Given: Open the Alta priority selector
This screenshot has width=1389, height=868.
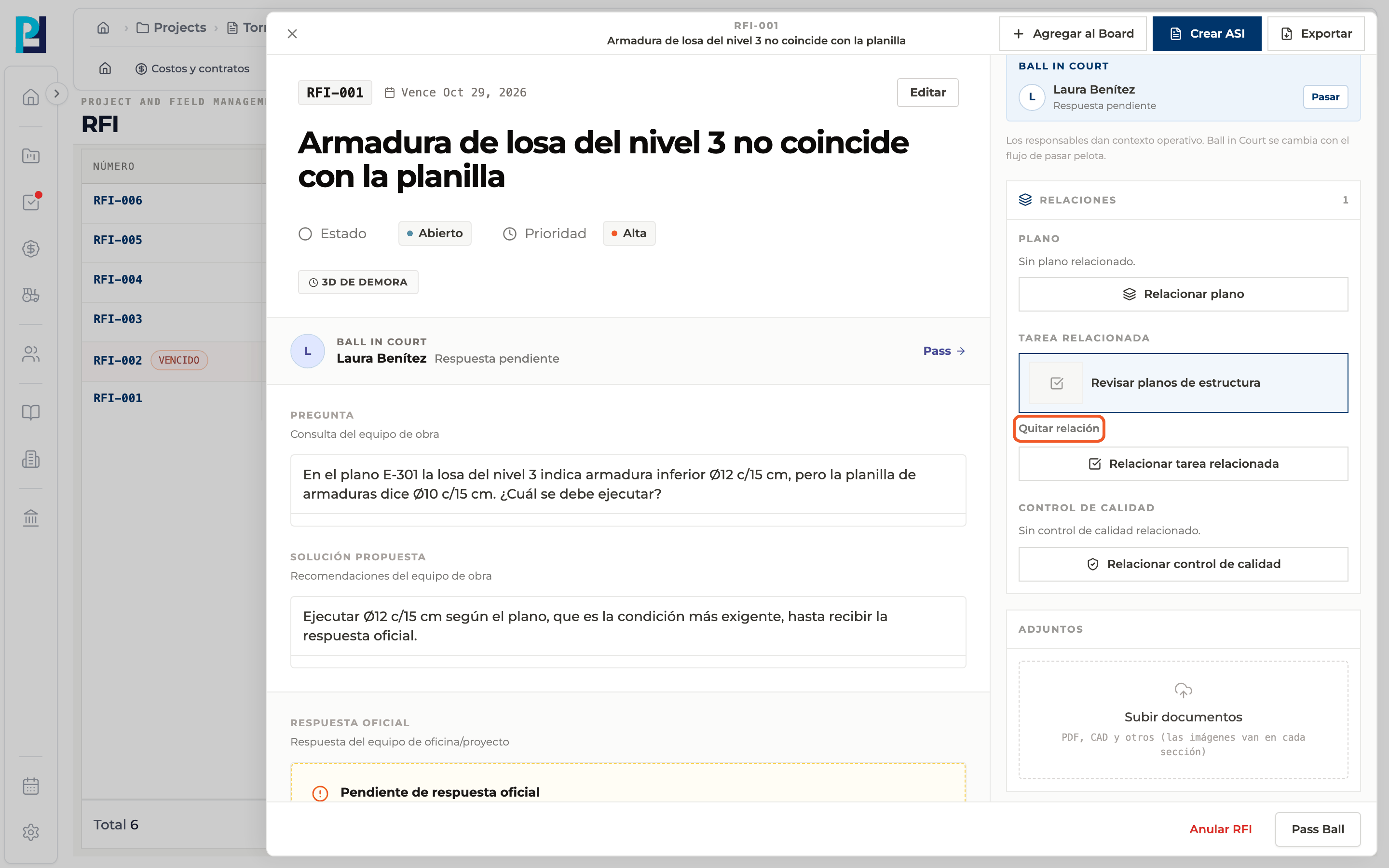Looking at the screenshot, I should (629, 234).
